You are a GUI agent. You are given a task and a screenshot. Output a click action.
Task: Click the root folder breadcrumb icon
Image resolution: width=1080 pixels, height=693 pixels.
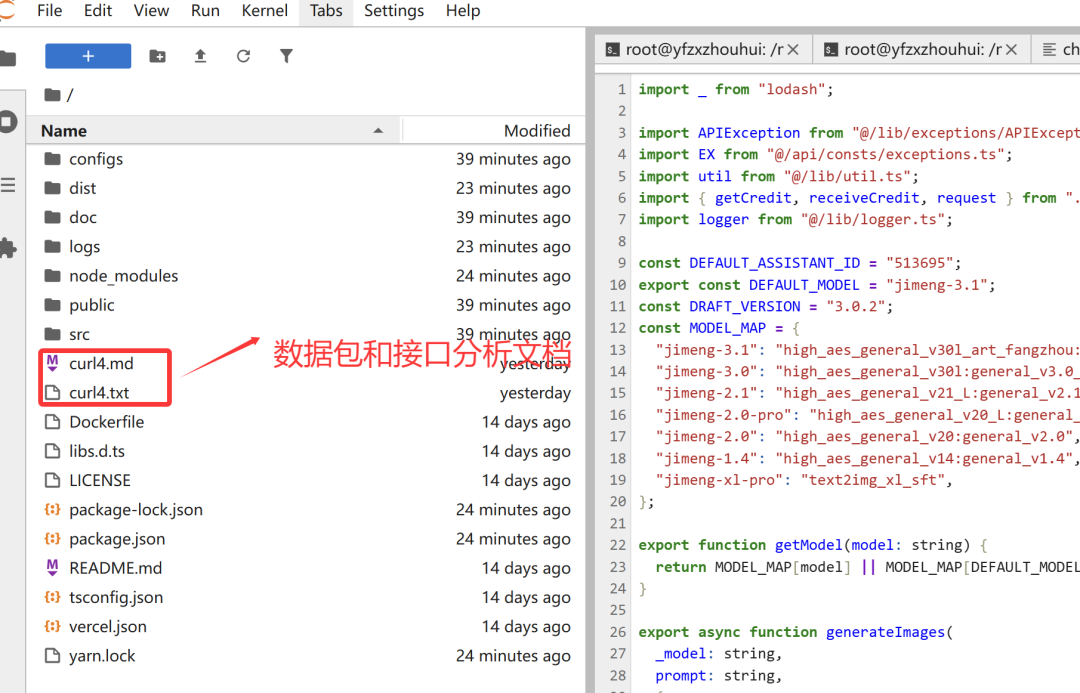click(53, 95)
